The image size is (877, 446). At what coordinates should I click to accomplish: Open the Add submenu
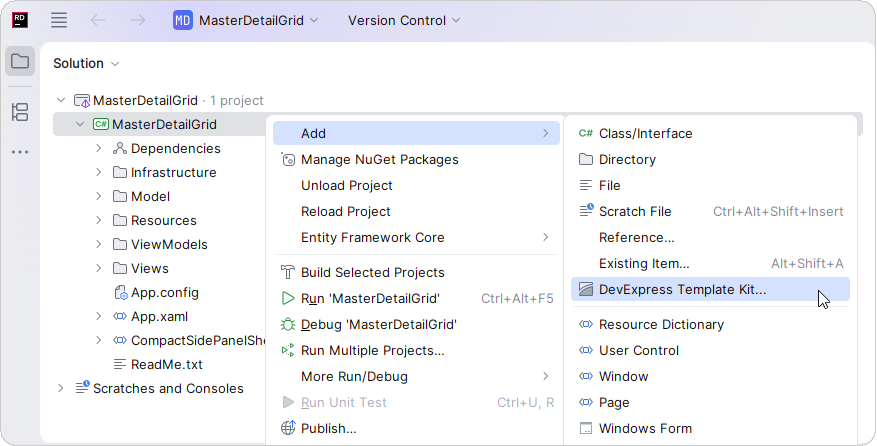coord(416,133)
